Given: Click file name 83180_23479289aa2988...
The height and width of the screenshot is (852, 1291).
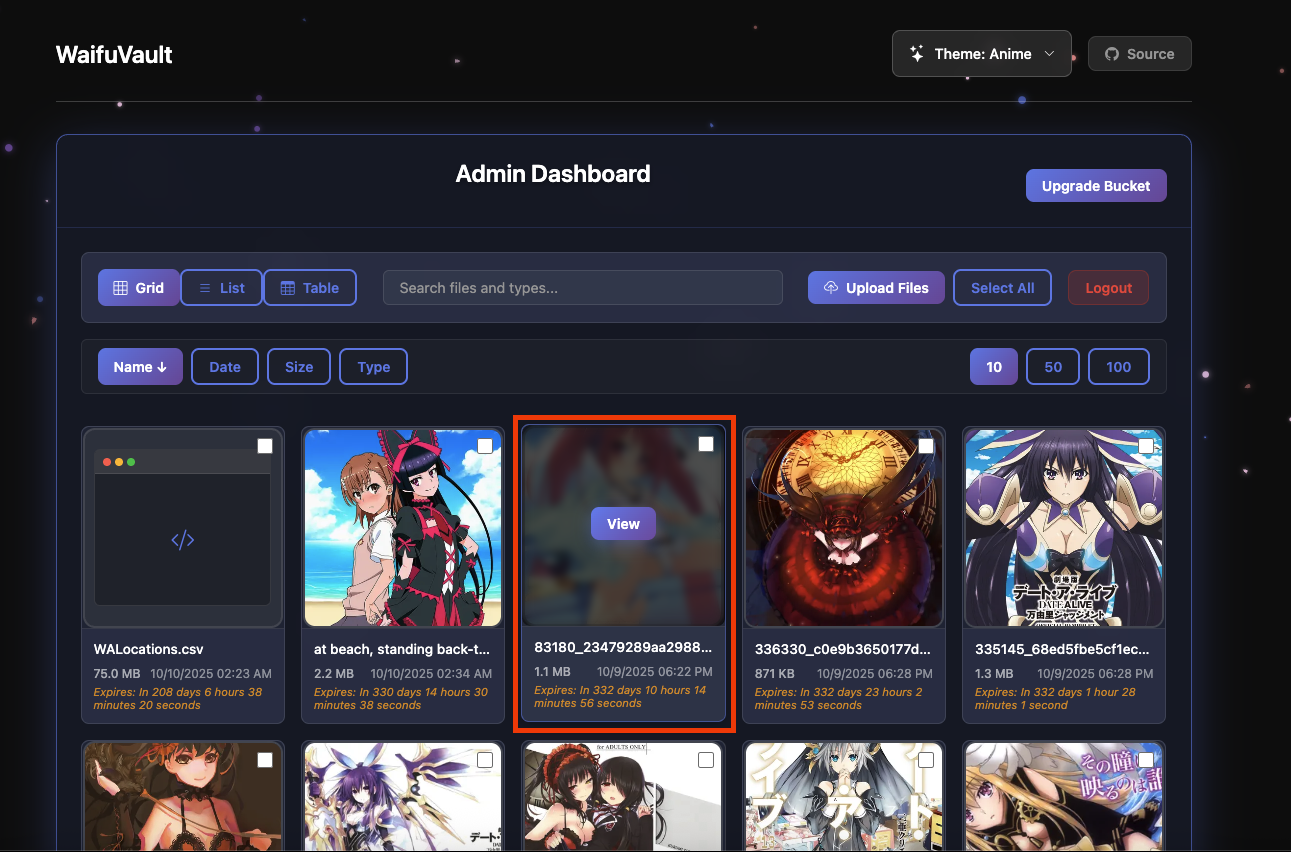Looking at the screenshot, I should pyautogui.click(x=623, y=647).
